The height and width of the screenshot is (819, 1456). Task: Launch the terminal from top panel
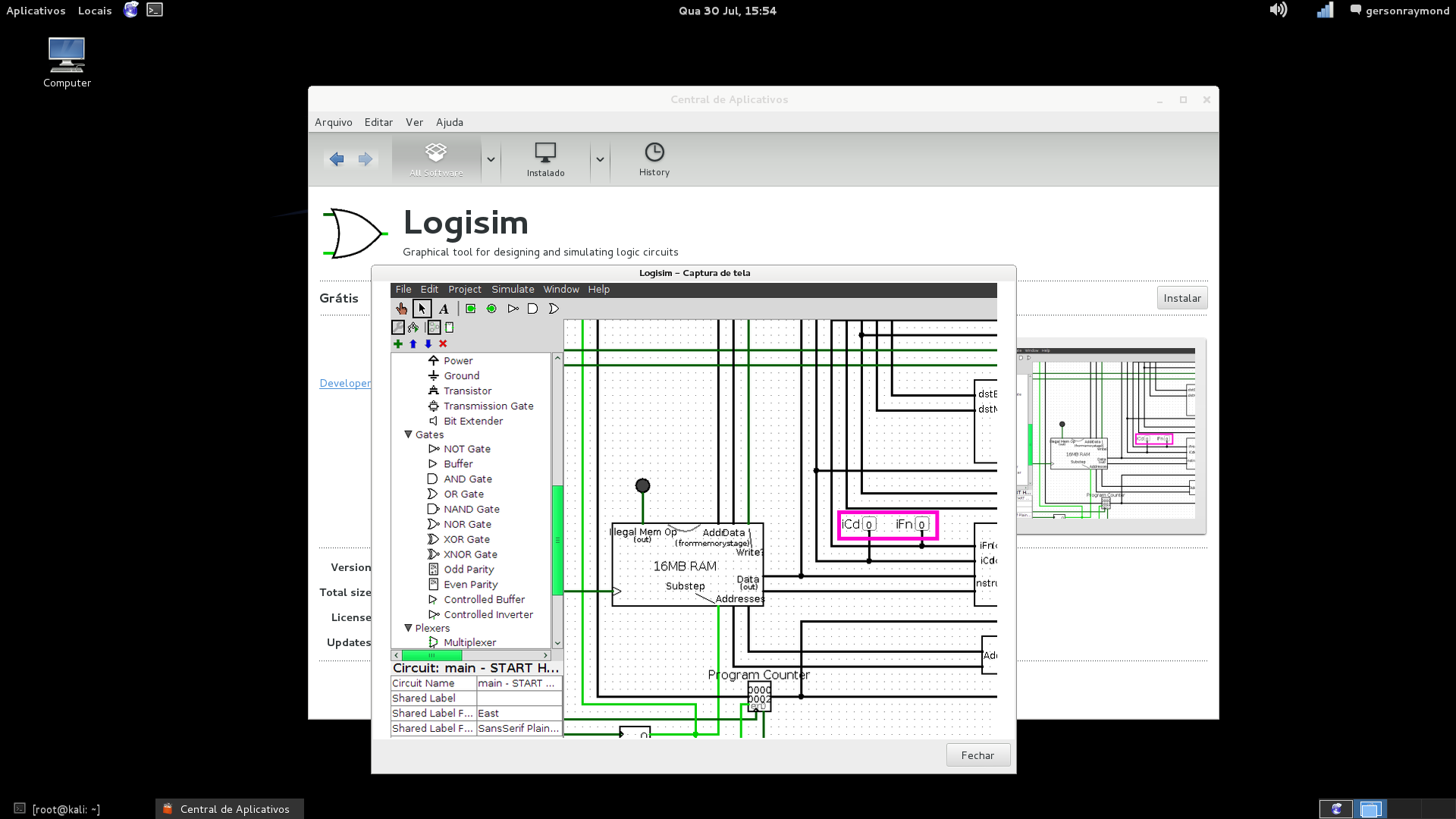click(155, 10)
